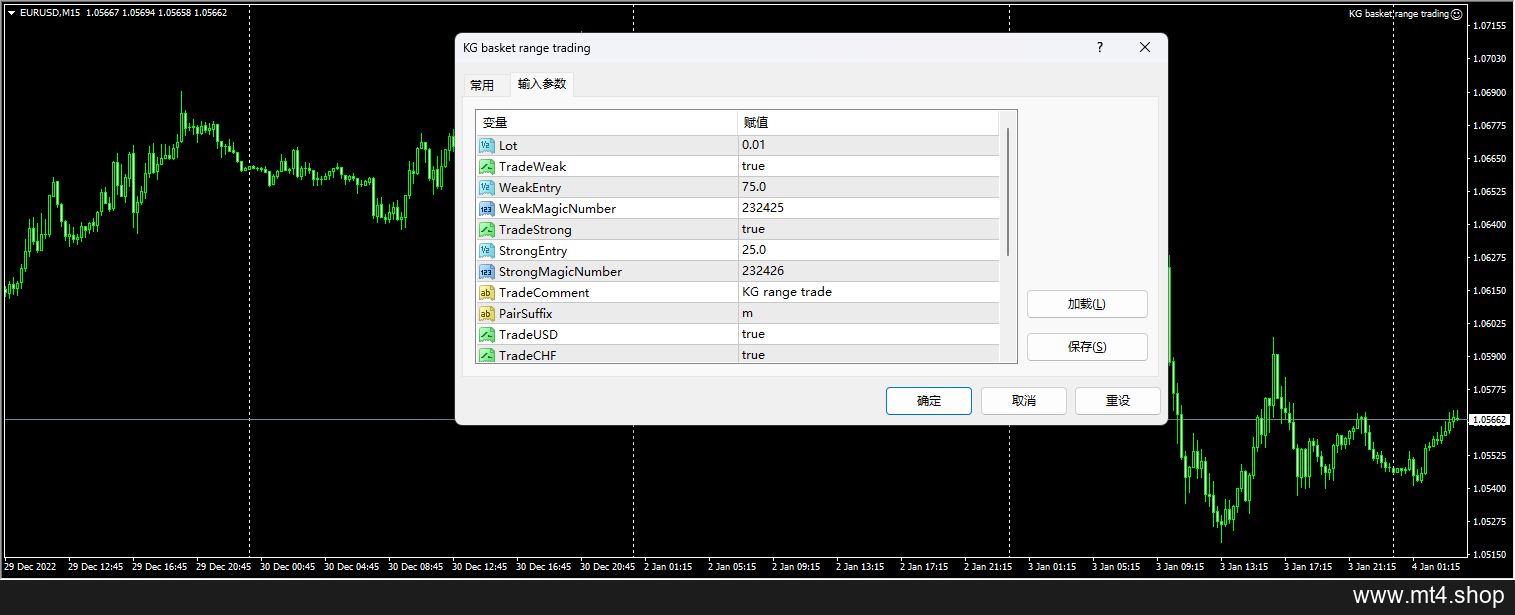Click the PairSuffix string icon
Viewport: 1515px width, 615px height.
(487, 314)
